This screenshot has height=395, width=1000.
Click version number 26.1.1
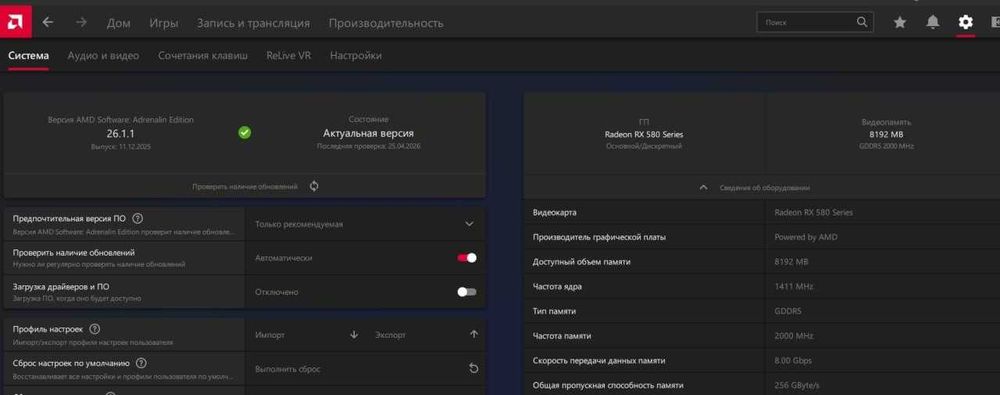[x=121, y=133]
